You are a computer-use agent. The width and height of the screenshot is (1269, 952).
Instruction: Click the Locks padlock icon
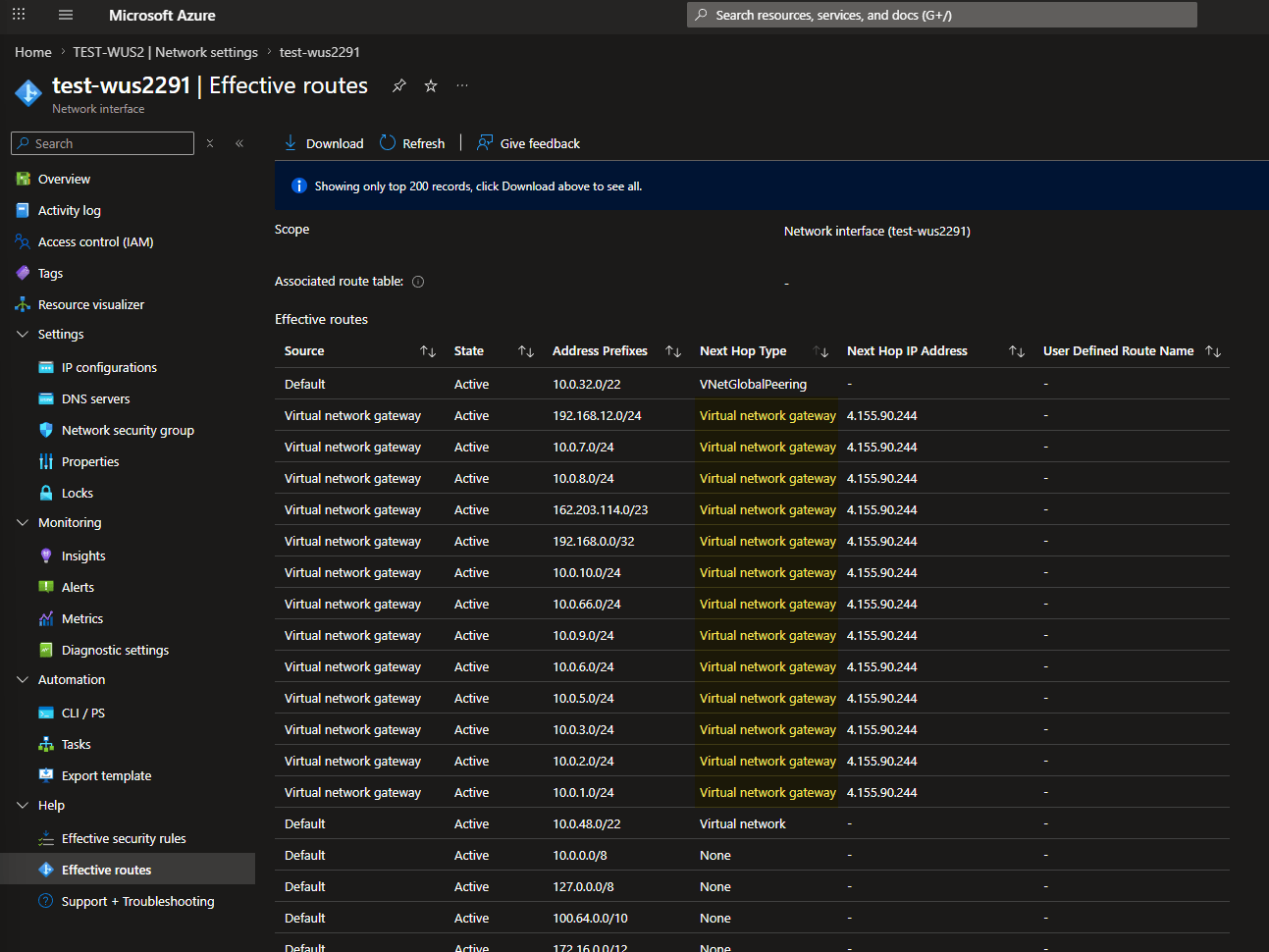pyautogui.click(x=46, y=493)
